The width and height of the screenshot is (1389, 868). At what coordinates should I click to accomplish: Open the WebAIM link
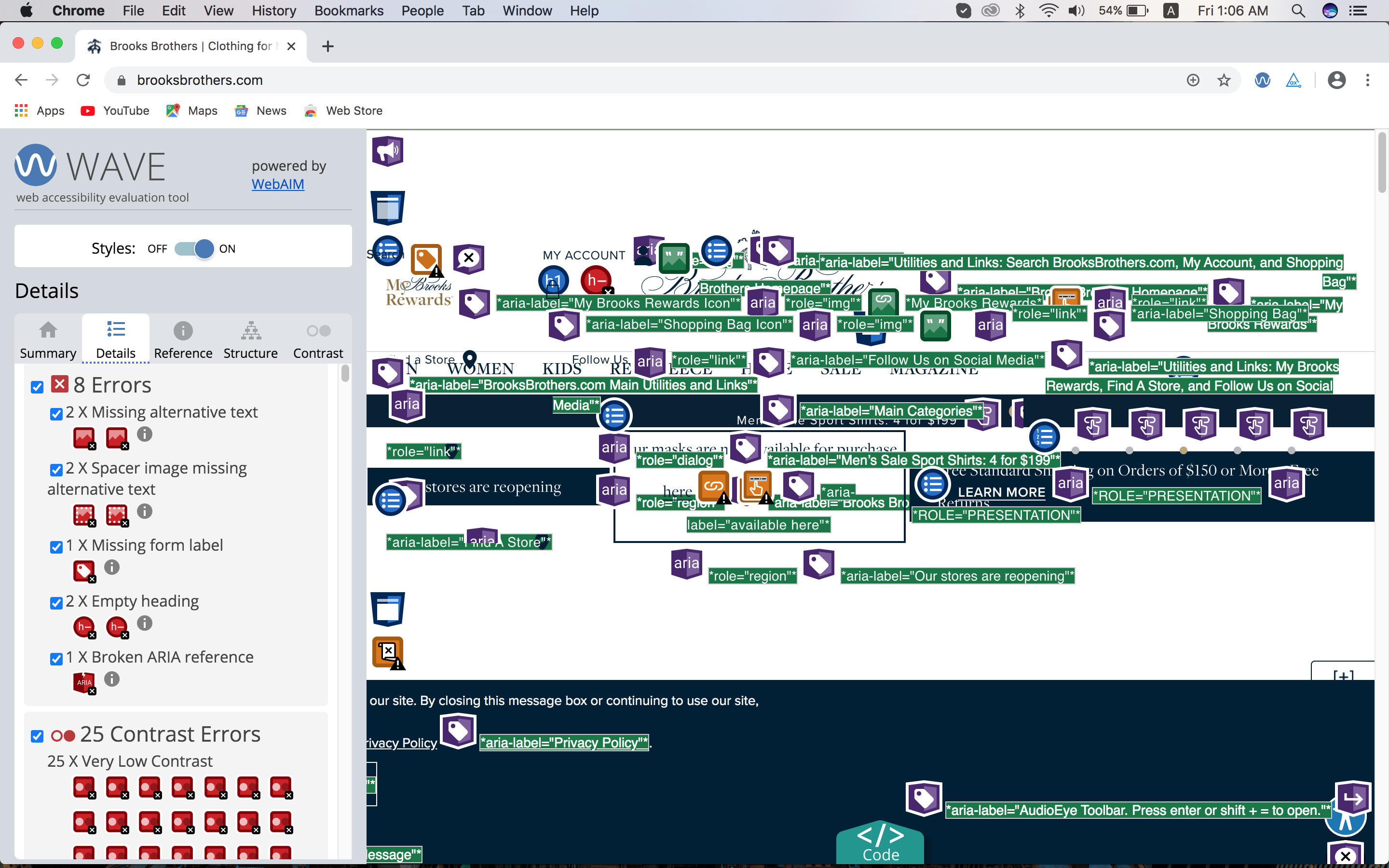pyautogui.click(x=278, y=184)
